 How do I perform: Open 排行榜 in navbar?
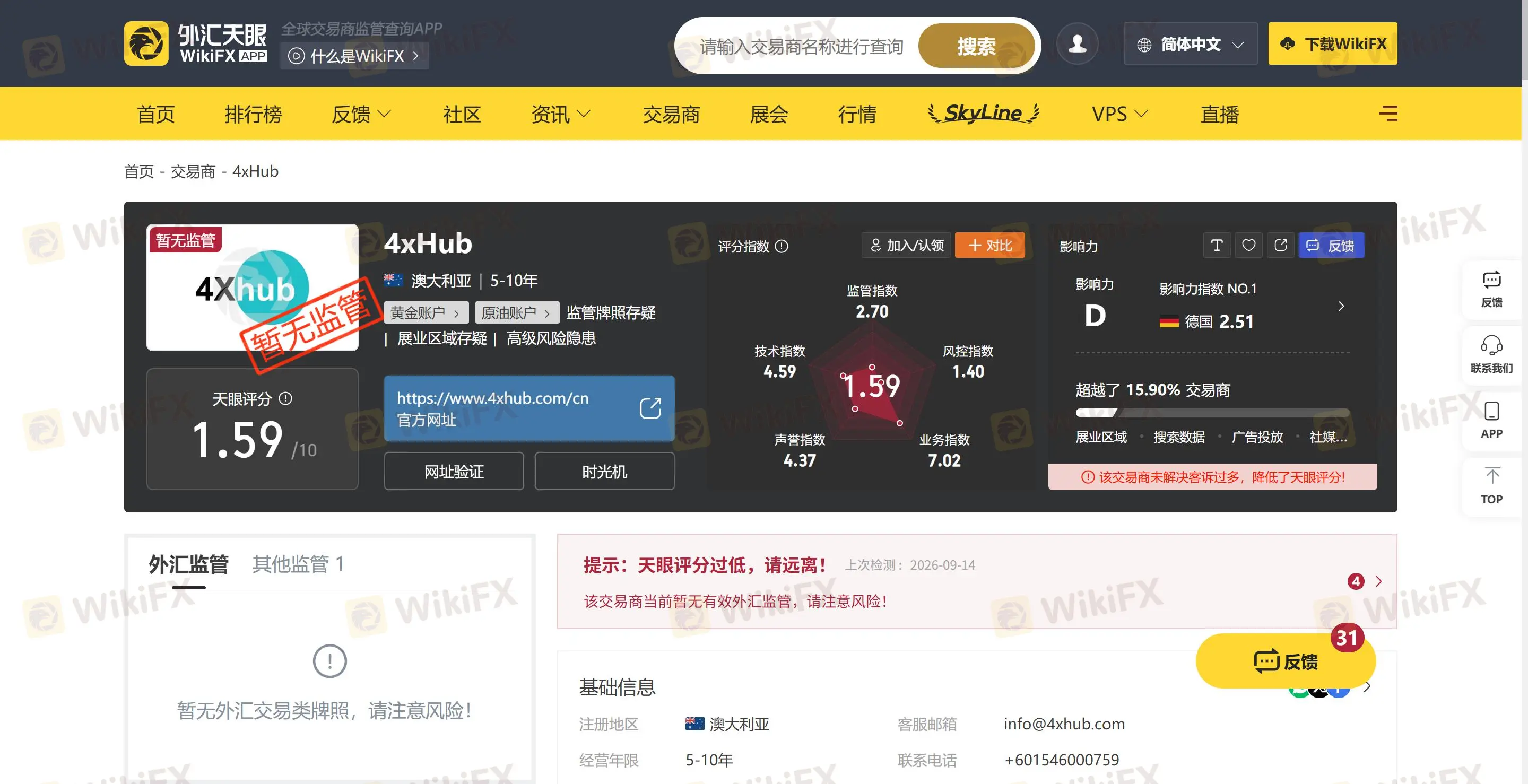click(253, 114)
